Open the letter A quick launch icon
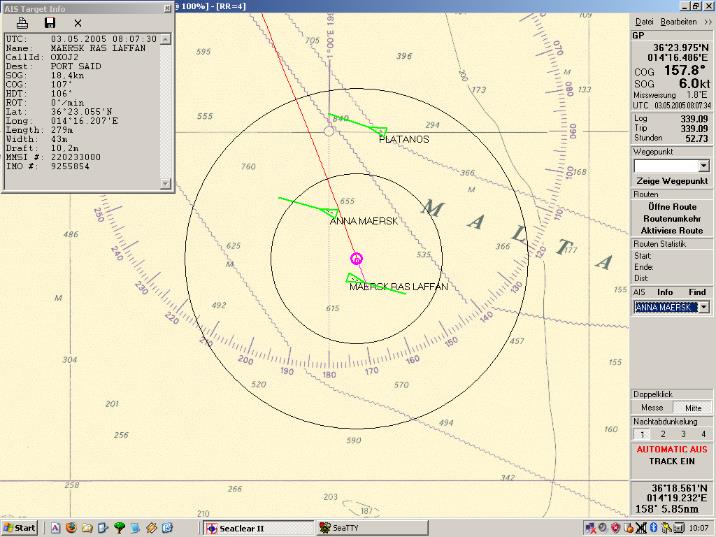The height and width of the screenshot is (537, 716). click(x=55, y=528)
